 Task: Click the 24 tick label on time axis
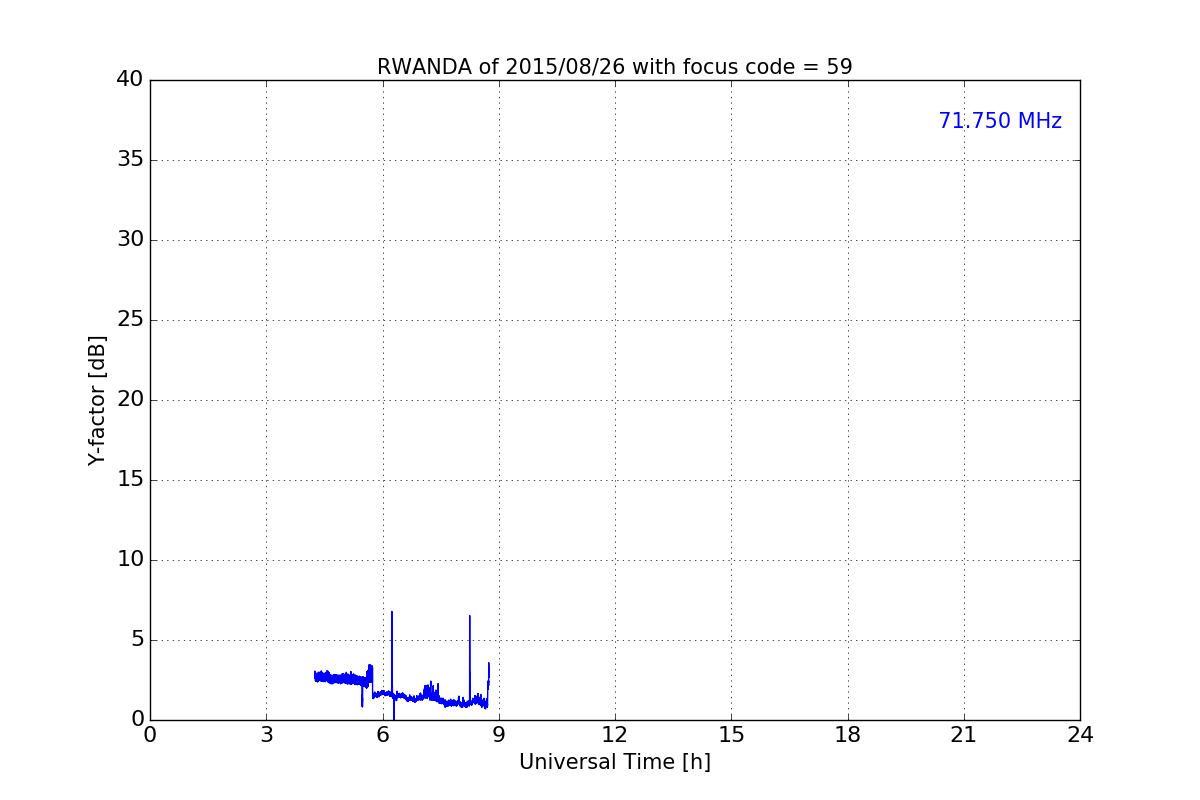point(1080,735)
